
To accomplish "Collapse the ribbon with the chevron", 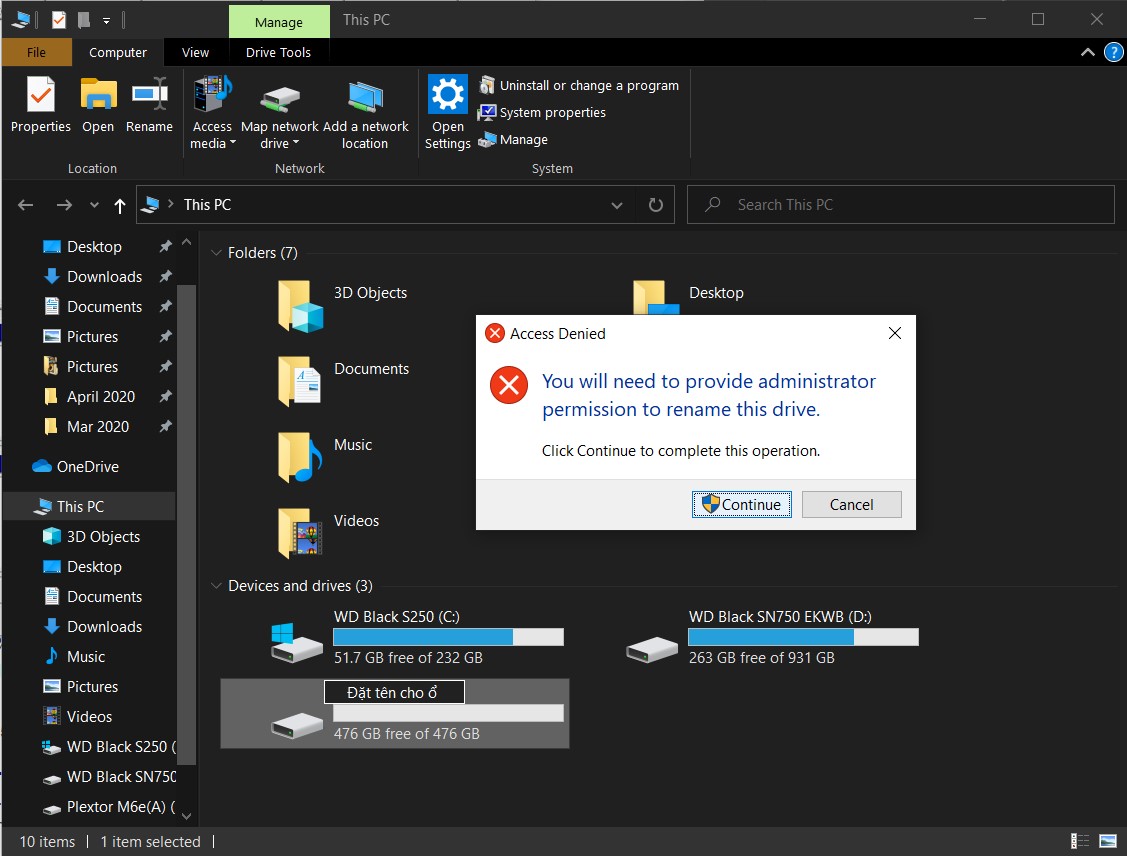I will (1087, 52).
